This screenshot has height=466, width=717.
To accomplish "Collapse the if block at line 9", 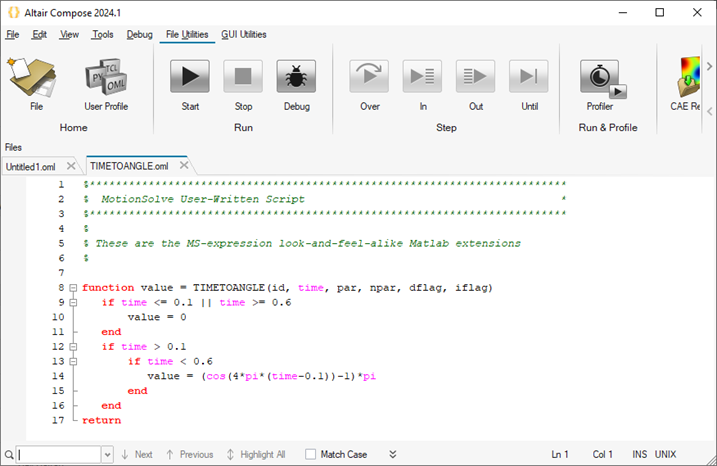I will point(73,302).
